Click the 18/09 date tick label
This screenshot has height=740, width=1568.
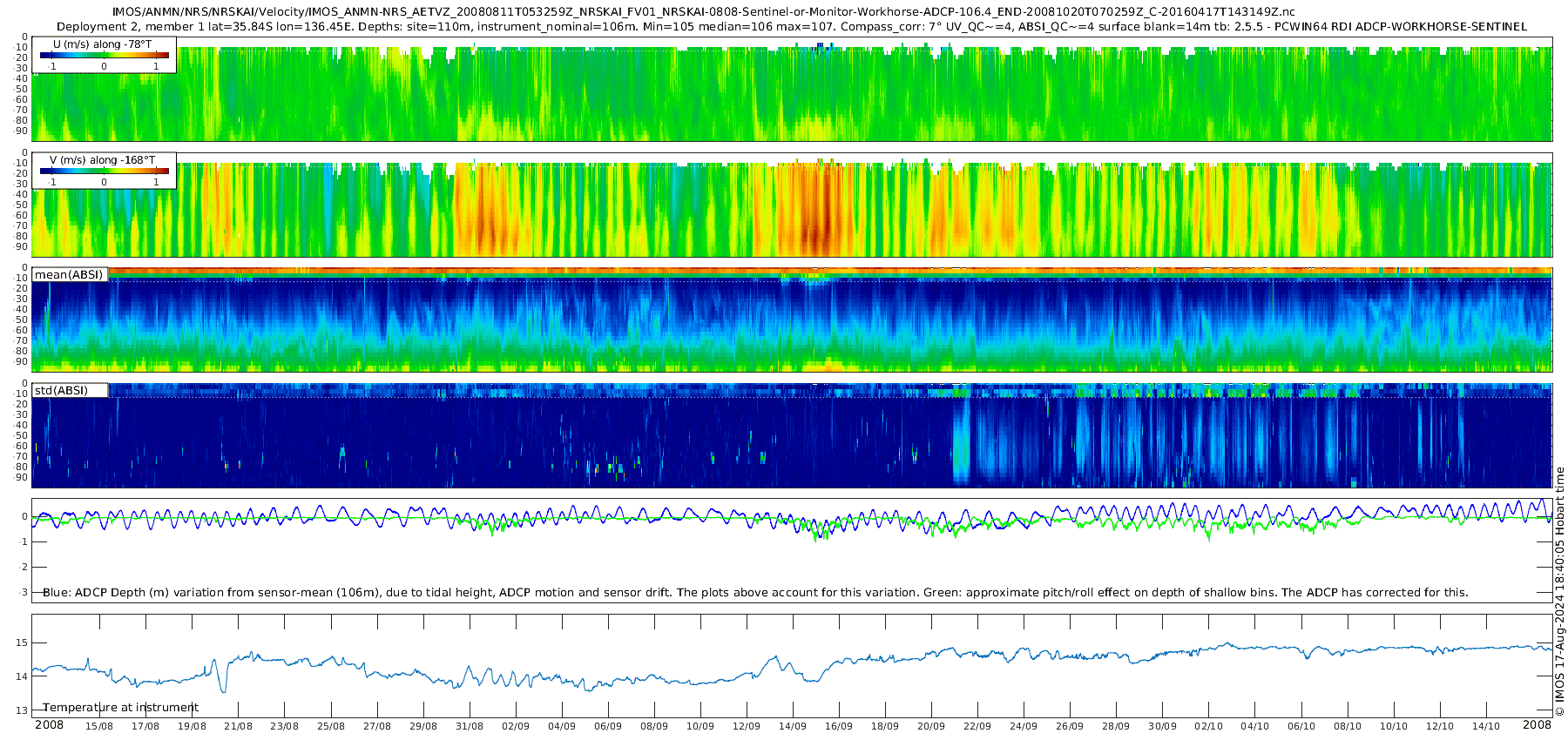pyautogui.click(x=884, y=726)
